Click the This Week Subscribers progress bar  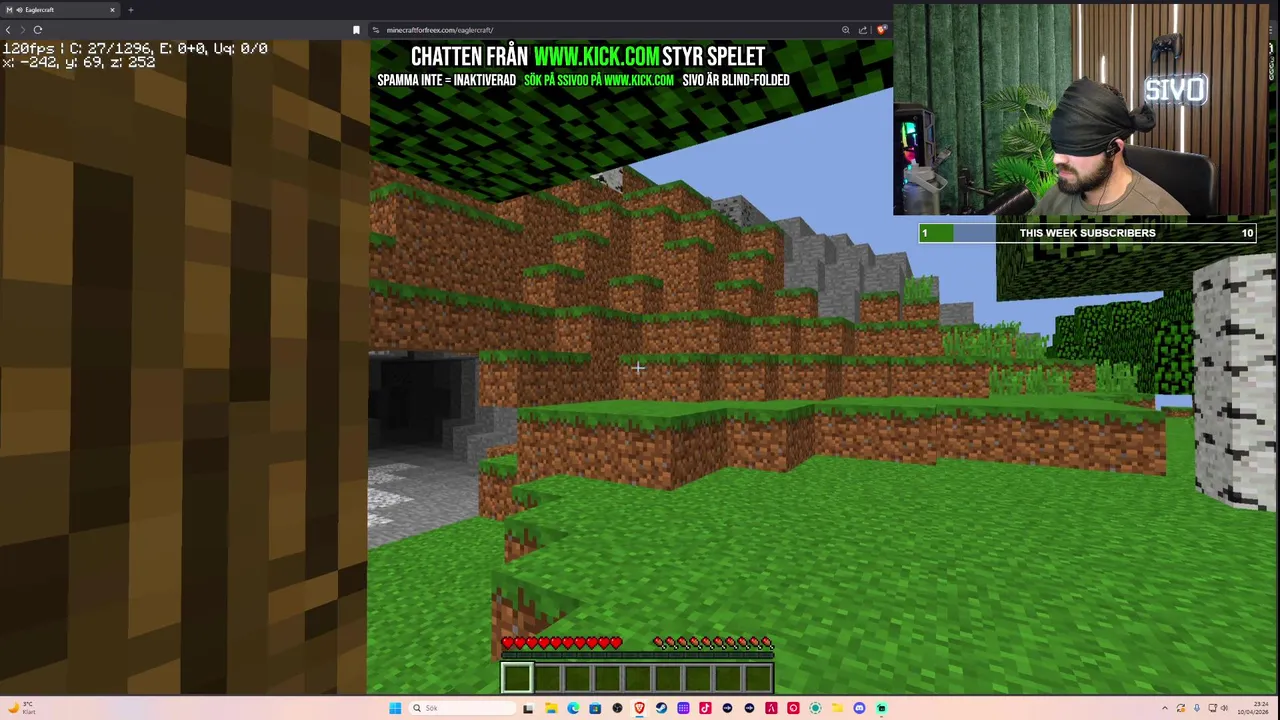(1087, 233)
